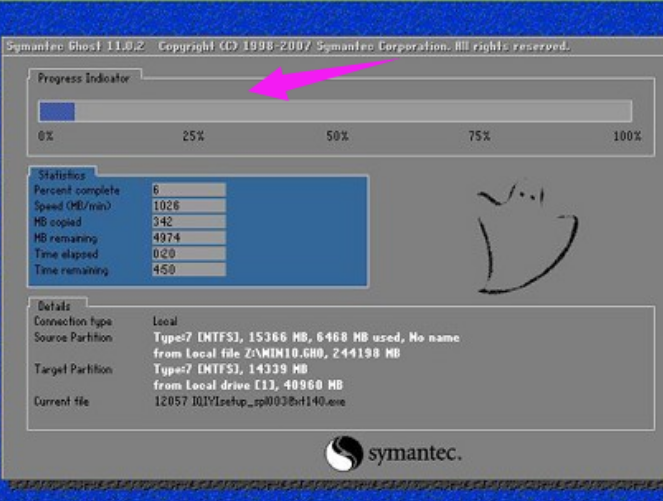Click the 75% progress marker
Viewport: 663px width, 501px height.
click(479, 136)
